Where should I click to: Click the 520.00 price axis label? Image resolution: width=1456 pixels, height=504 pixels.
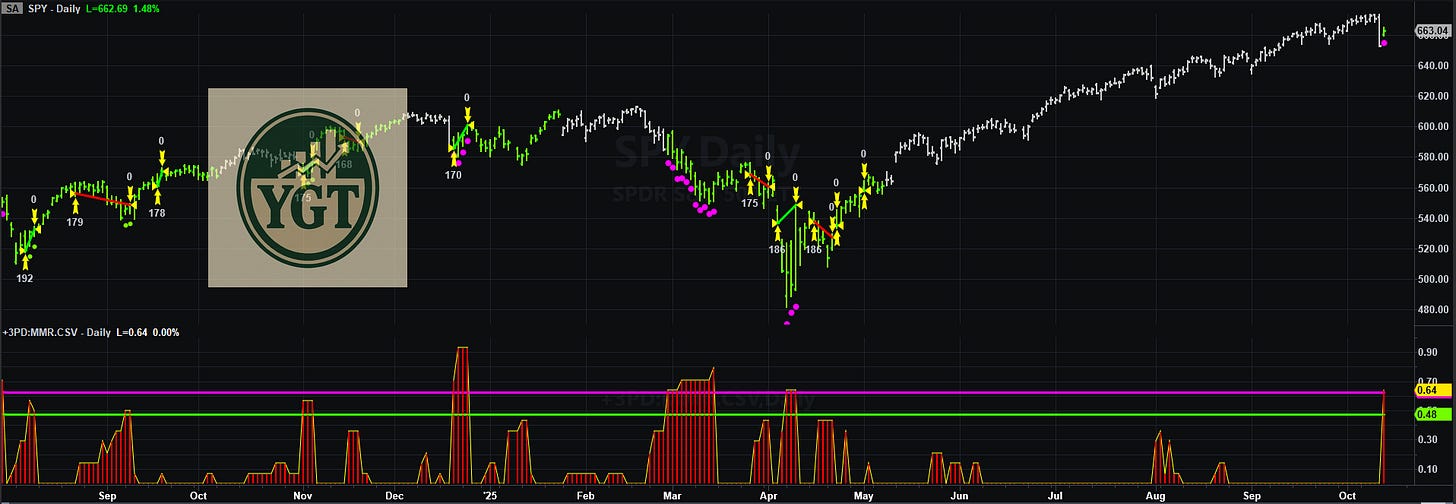coord(1432,249)
